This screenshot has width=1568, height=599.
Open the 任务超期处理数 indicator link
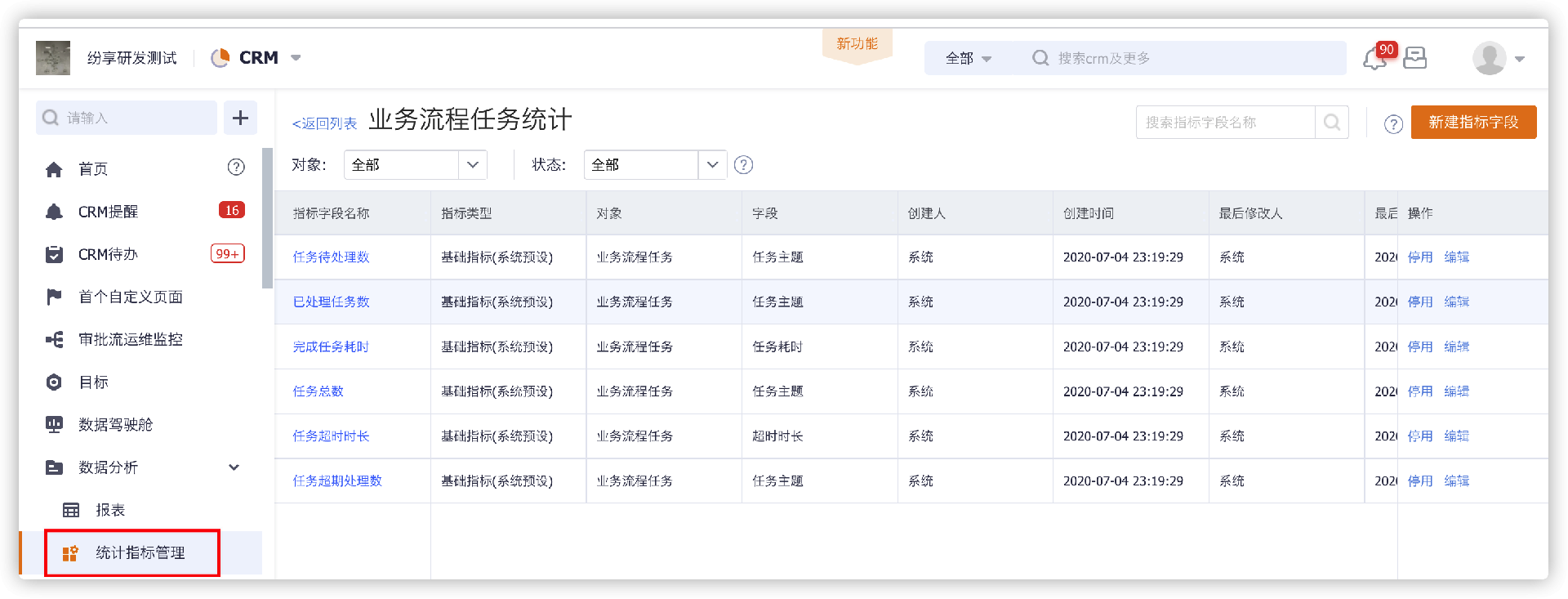(x=337, y=481)
